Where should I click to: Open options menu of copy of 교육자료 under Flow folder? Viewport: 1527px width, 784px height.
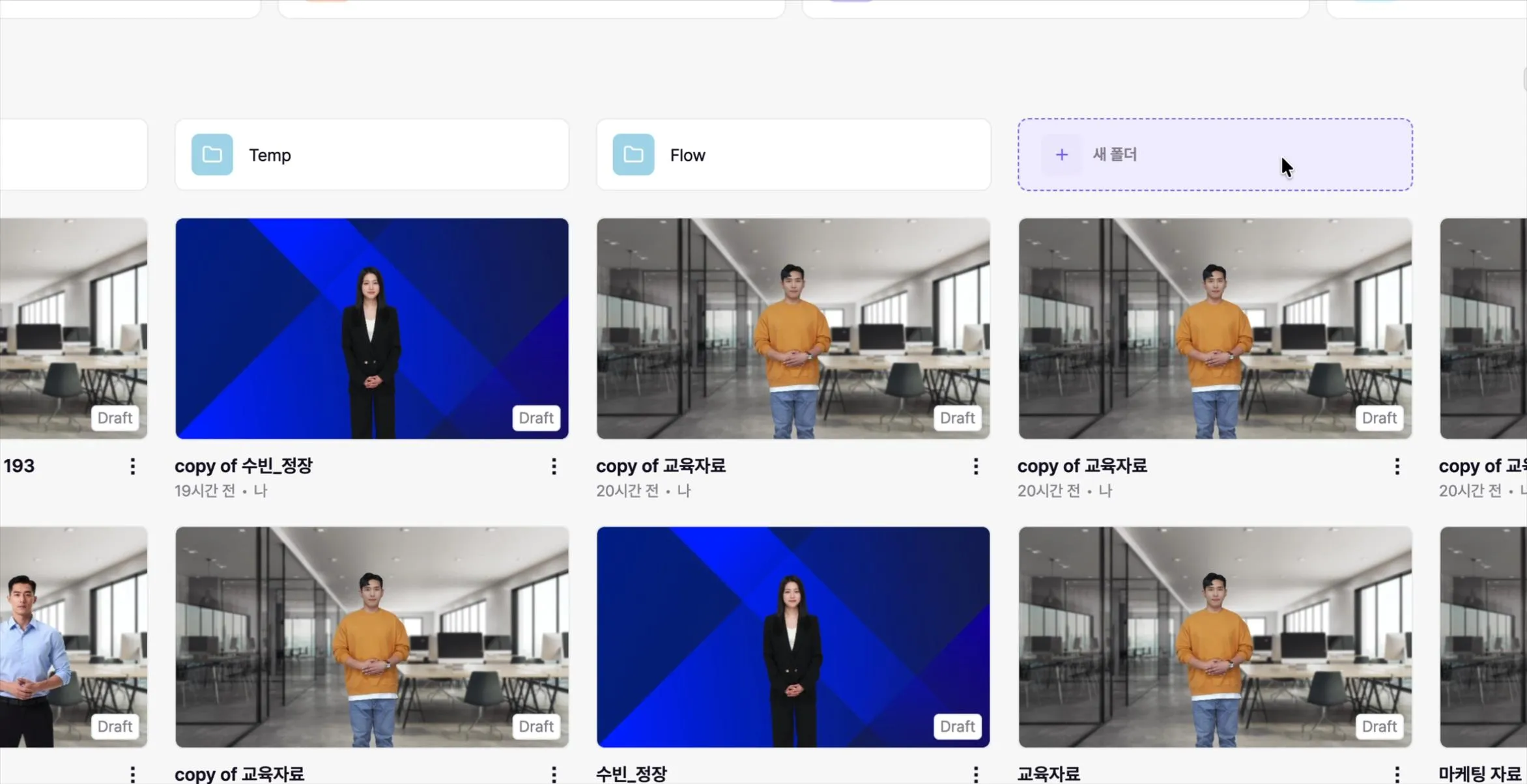(975, 466)
